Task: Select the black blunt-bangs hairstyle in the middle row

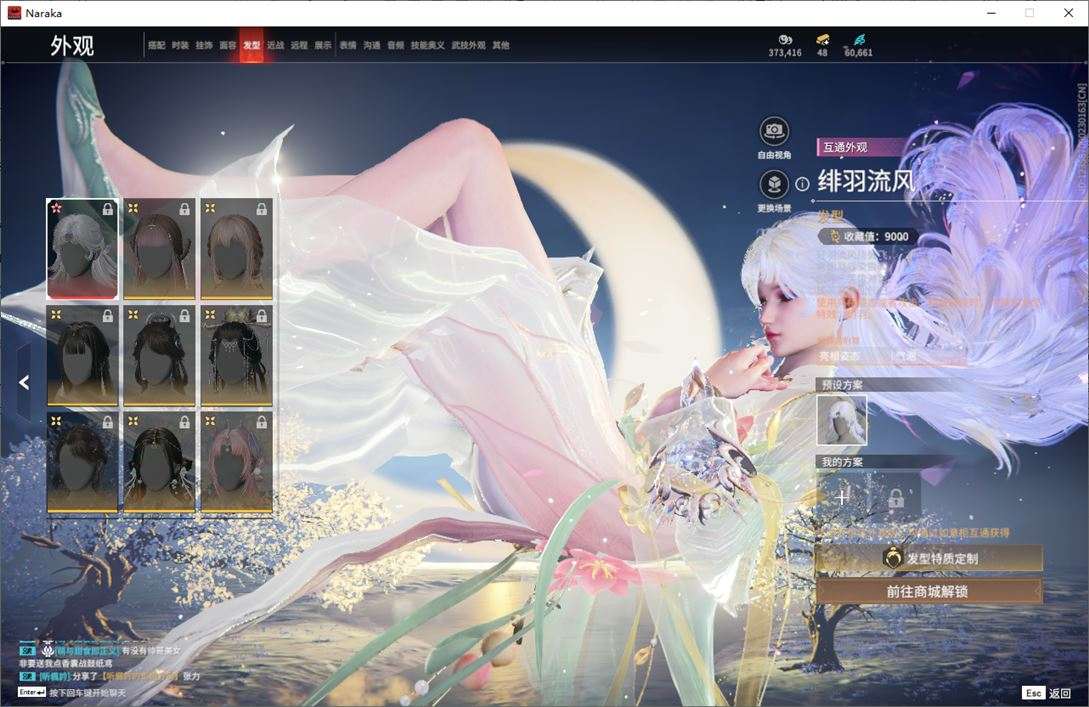Action: (82, 356)
